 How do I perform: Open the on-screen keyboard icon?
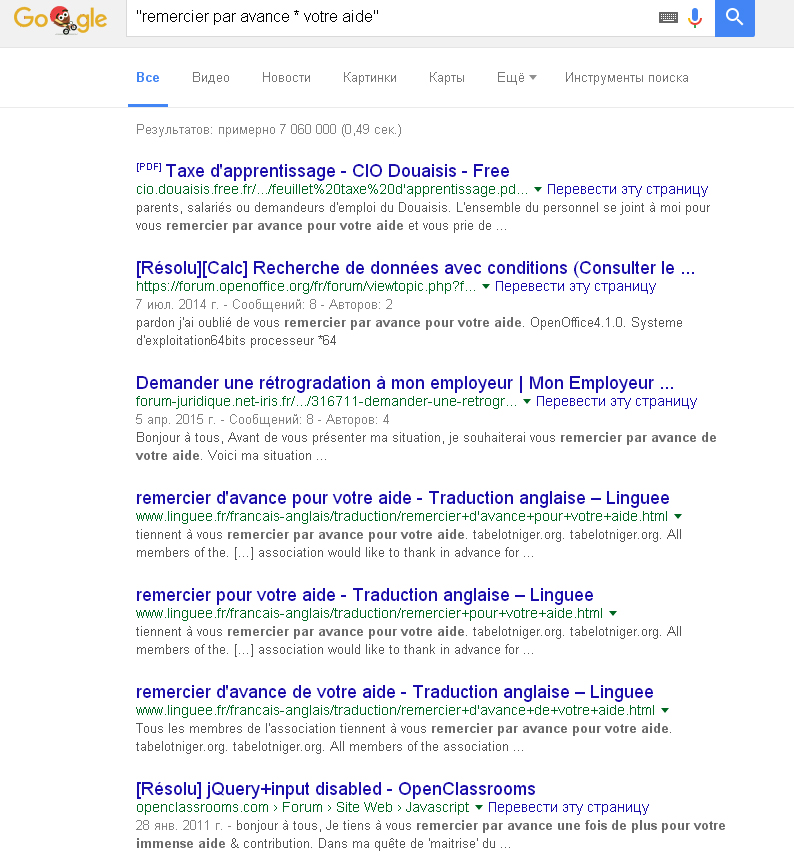click(x=668, y=18)
